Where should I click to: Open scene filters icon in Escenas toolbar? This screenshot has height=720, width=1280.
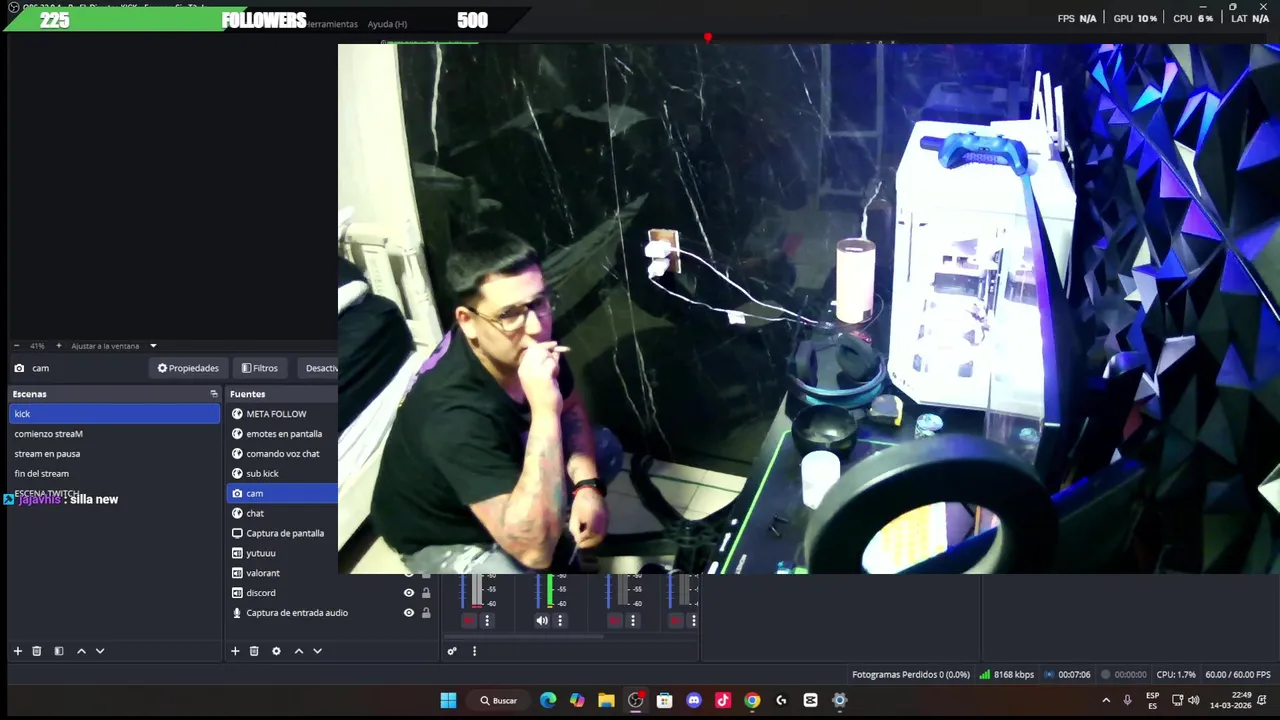[59, 651]
